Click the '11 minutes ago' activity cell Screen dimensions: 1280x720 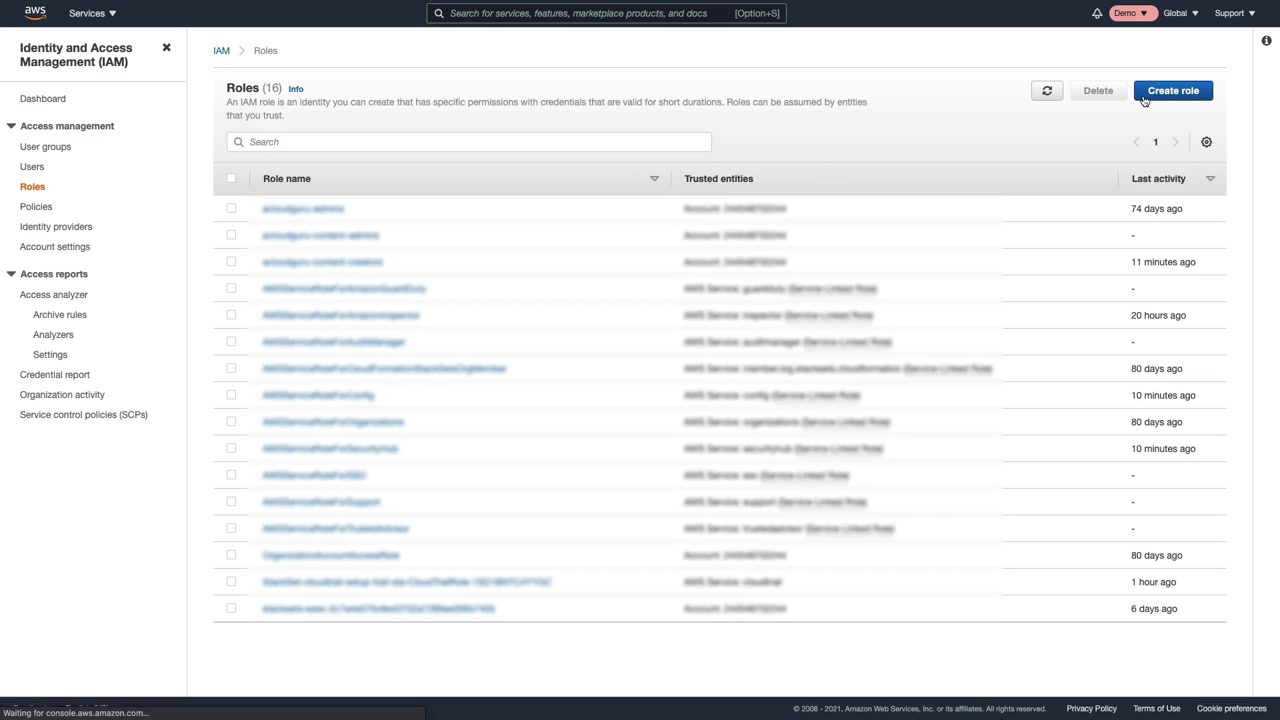(1163, 262)
